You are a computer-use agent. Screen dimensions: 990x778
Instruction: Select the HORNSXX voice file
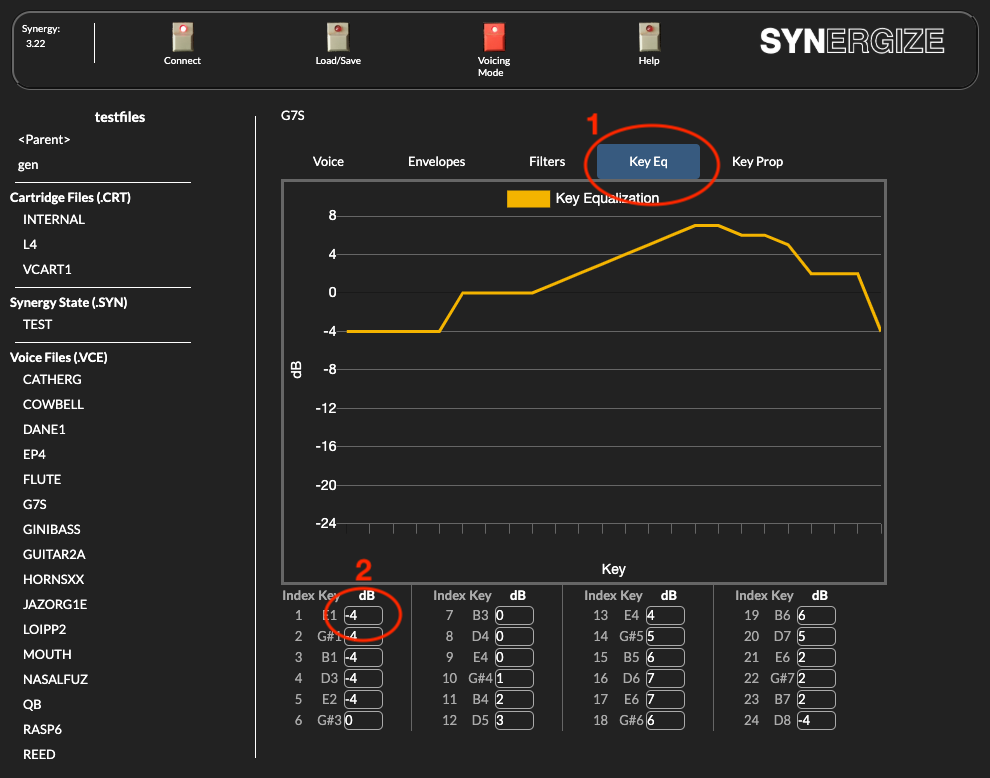point(53,579)
